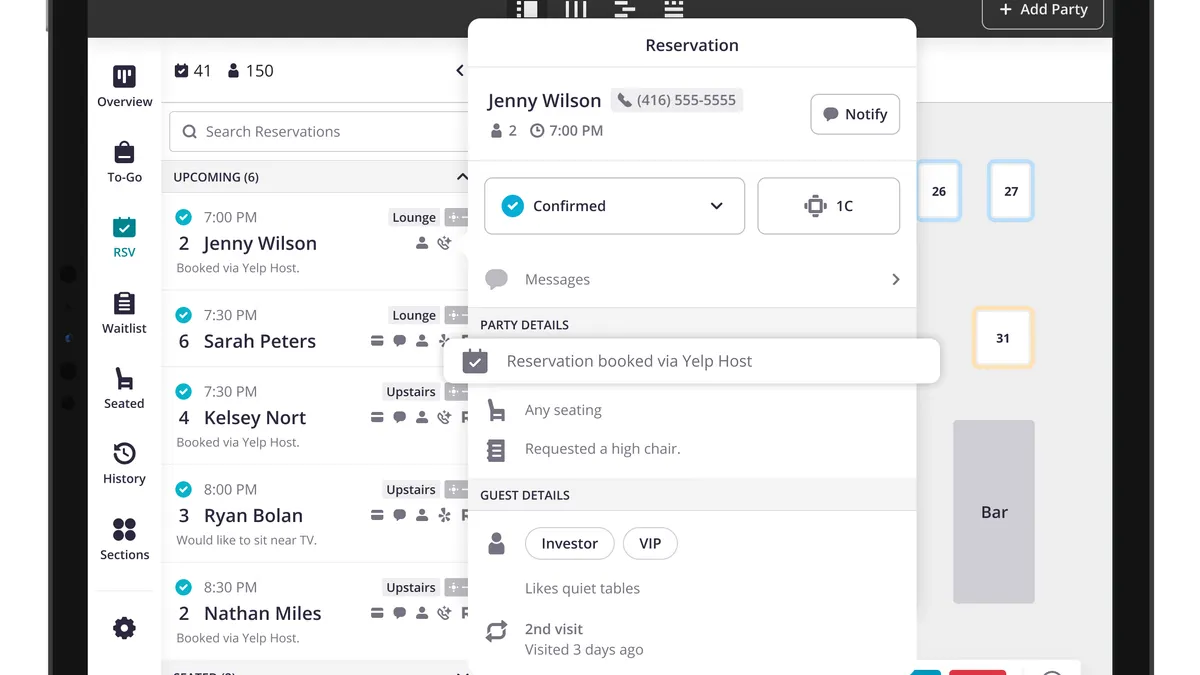The image size is (1200, 675).
Task: Toggle confirmed check for Ryan Bolan
Action: point(183,489)
